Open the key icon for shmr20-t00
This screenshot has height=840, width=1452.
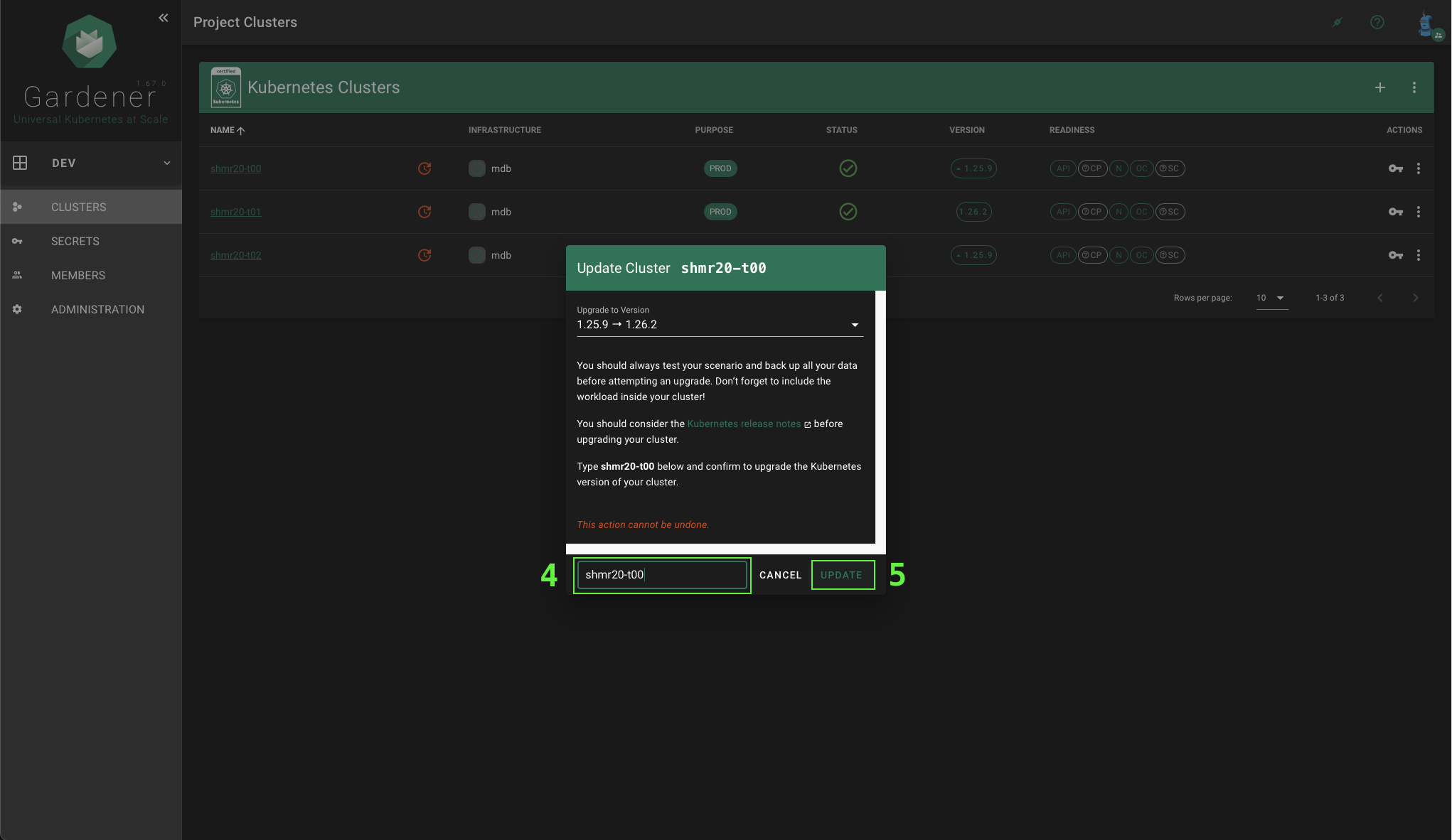click(x=1395, y=168)
